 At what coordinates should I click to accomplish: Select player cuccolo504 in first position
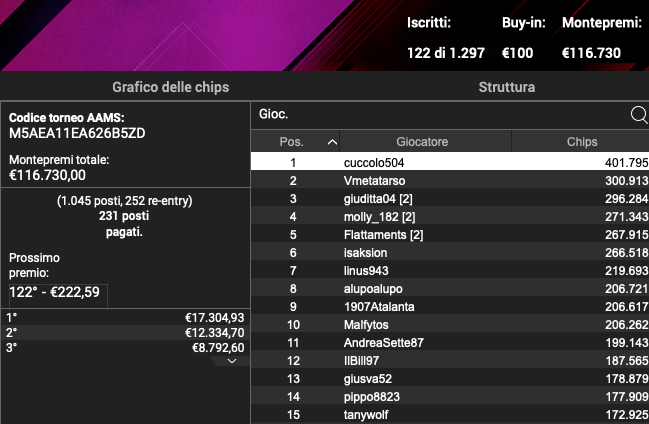tap(449, 162)
